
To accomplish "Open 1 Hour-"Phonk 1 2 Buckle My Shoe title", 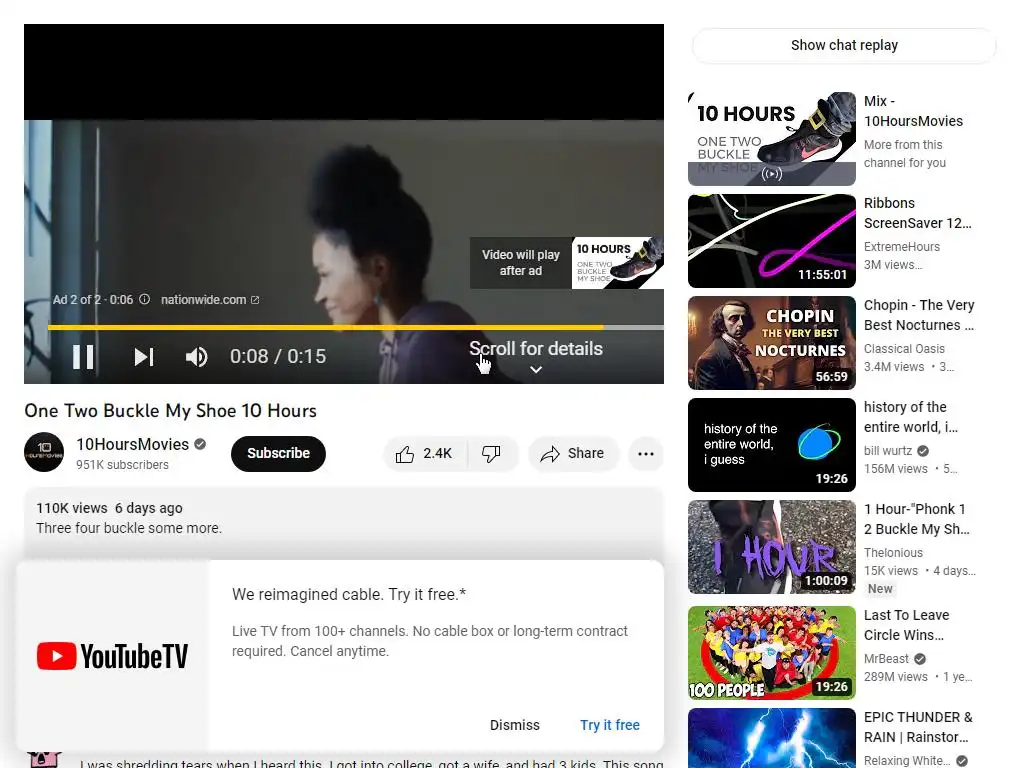I will coord(916,519).
